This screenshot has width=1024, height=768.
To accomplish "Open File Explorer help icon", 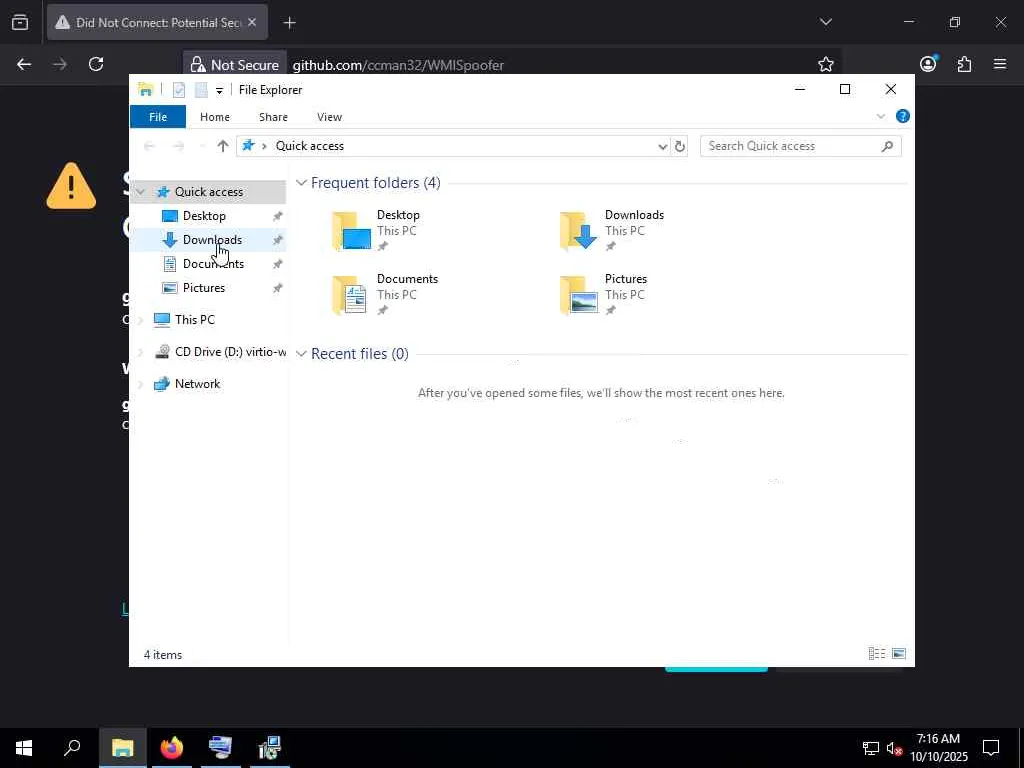I will [903, 116].
